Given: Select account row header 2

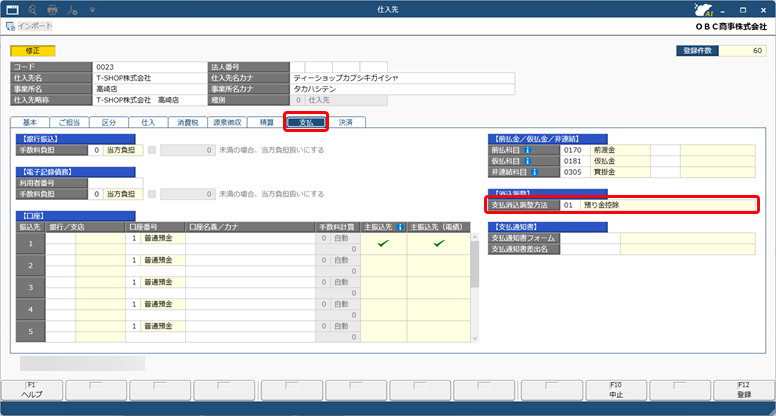Looking at the screenshot, I should pos(30,266).
